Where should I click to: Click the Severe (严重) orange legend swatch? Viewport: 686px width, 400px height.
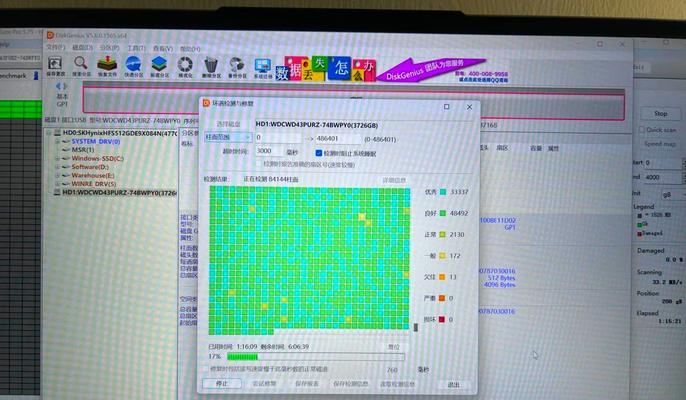click(x=441, y=298)
